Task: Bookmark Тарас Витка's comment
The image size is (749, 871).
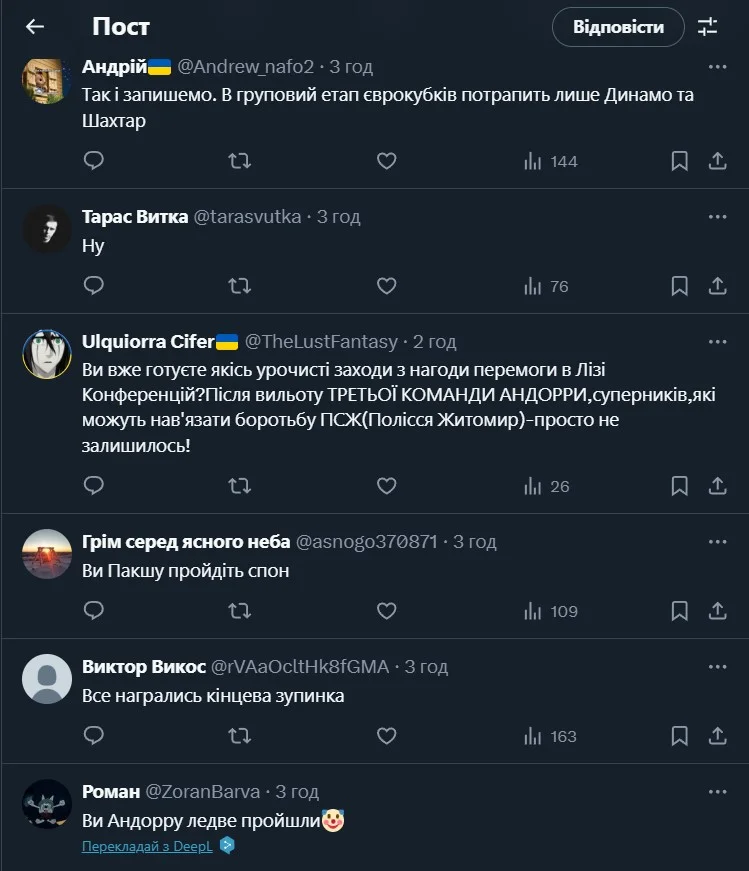Action: pyautogui.click(x=679, y=286)
